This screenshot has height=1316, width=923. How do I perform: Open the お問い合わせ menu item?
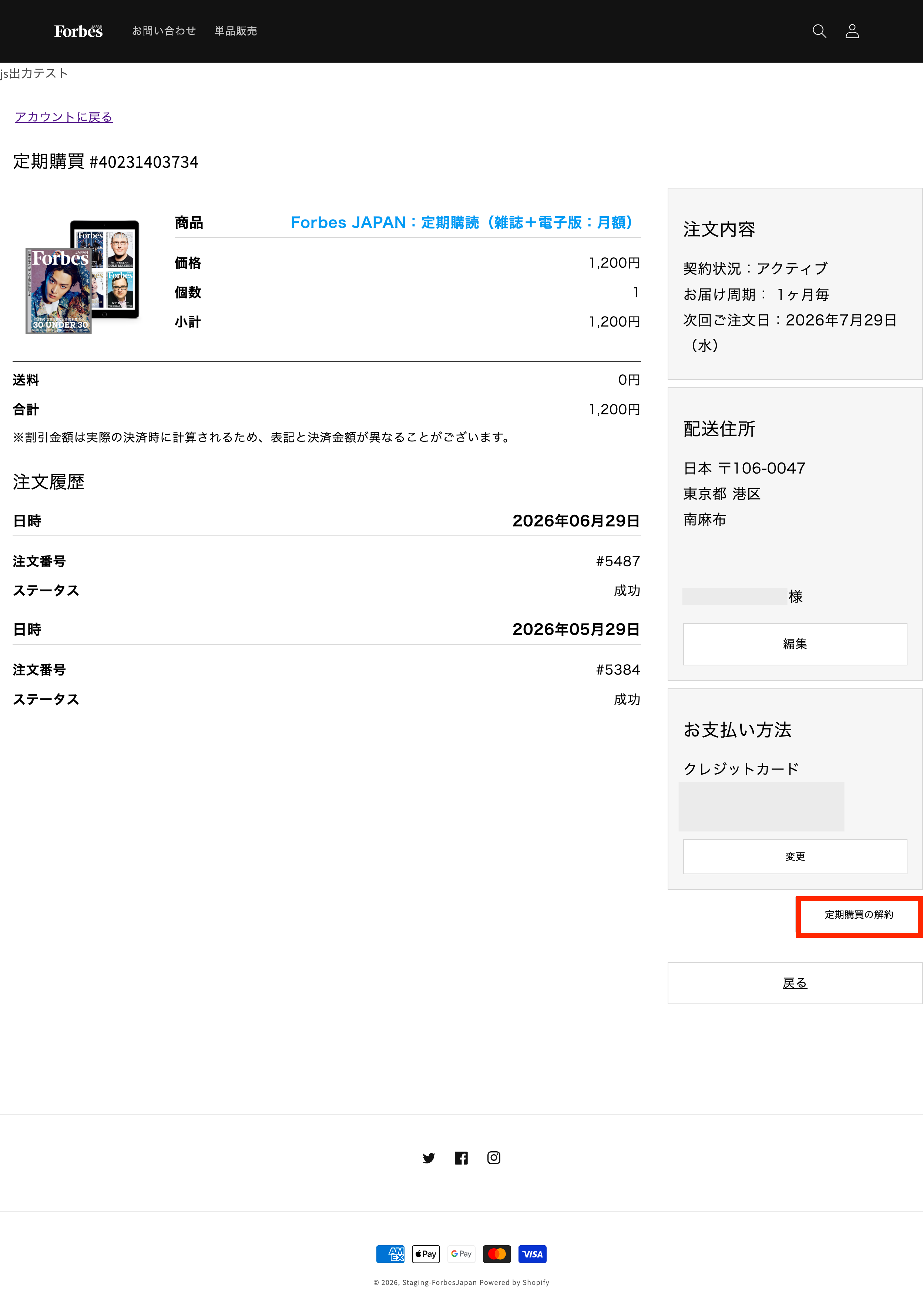(164, 31)
